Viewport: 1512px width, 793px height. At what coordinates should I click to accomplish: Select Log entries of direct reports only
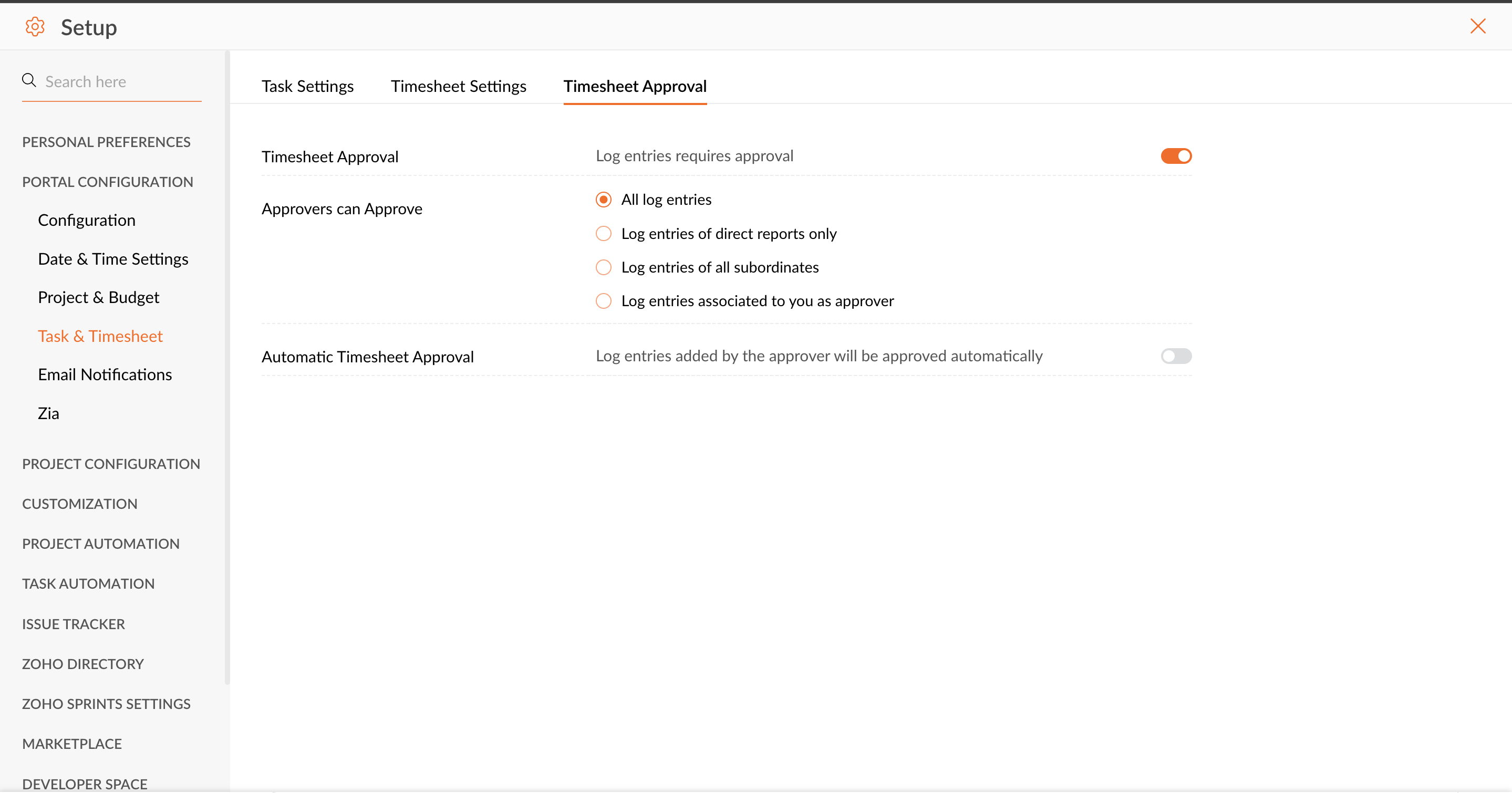[x=604, y=234]
